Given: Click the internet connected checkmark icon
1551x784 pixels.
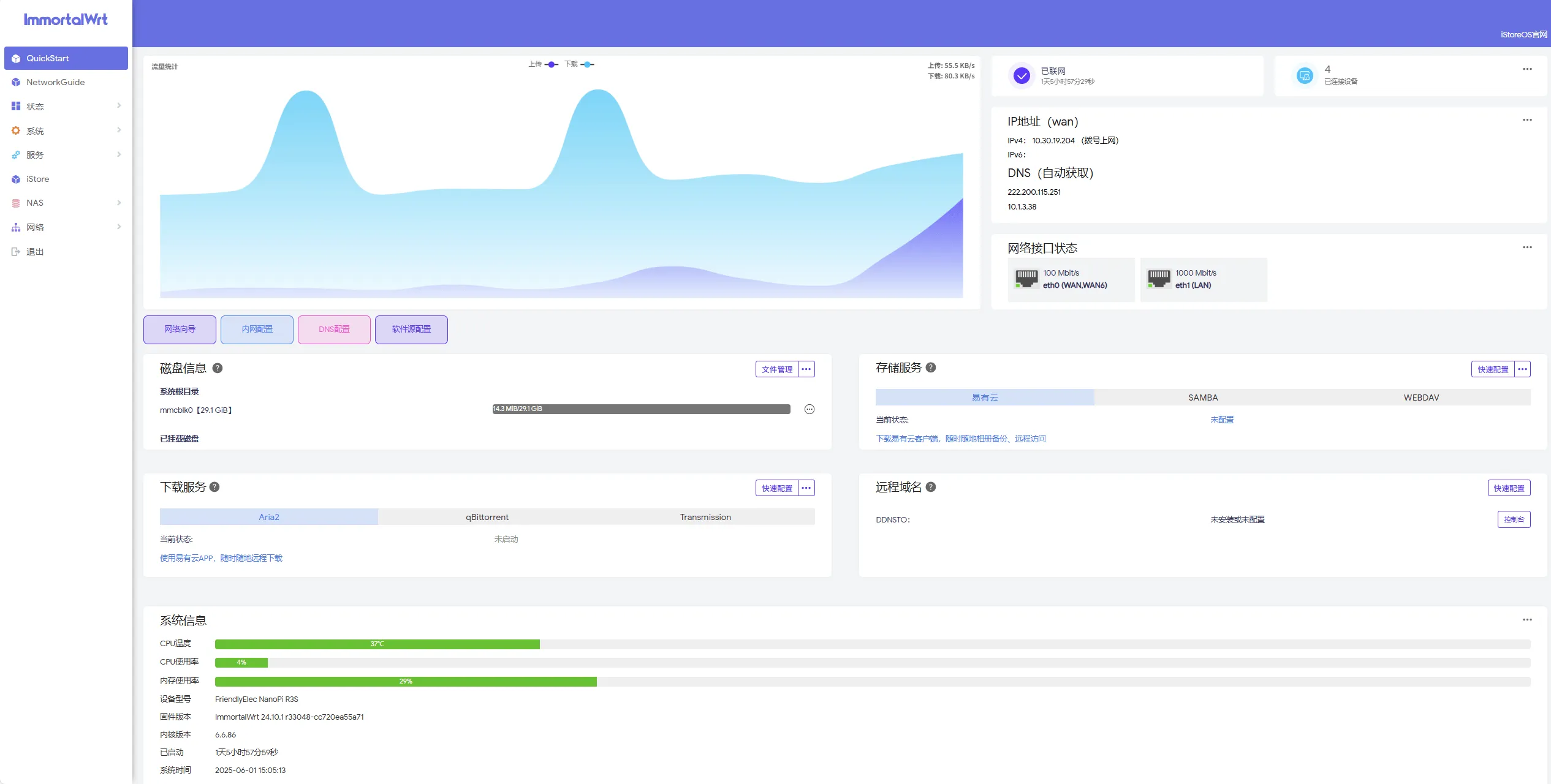Looking at the screenshot, I should (x=1021, y=76).
